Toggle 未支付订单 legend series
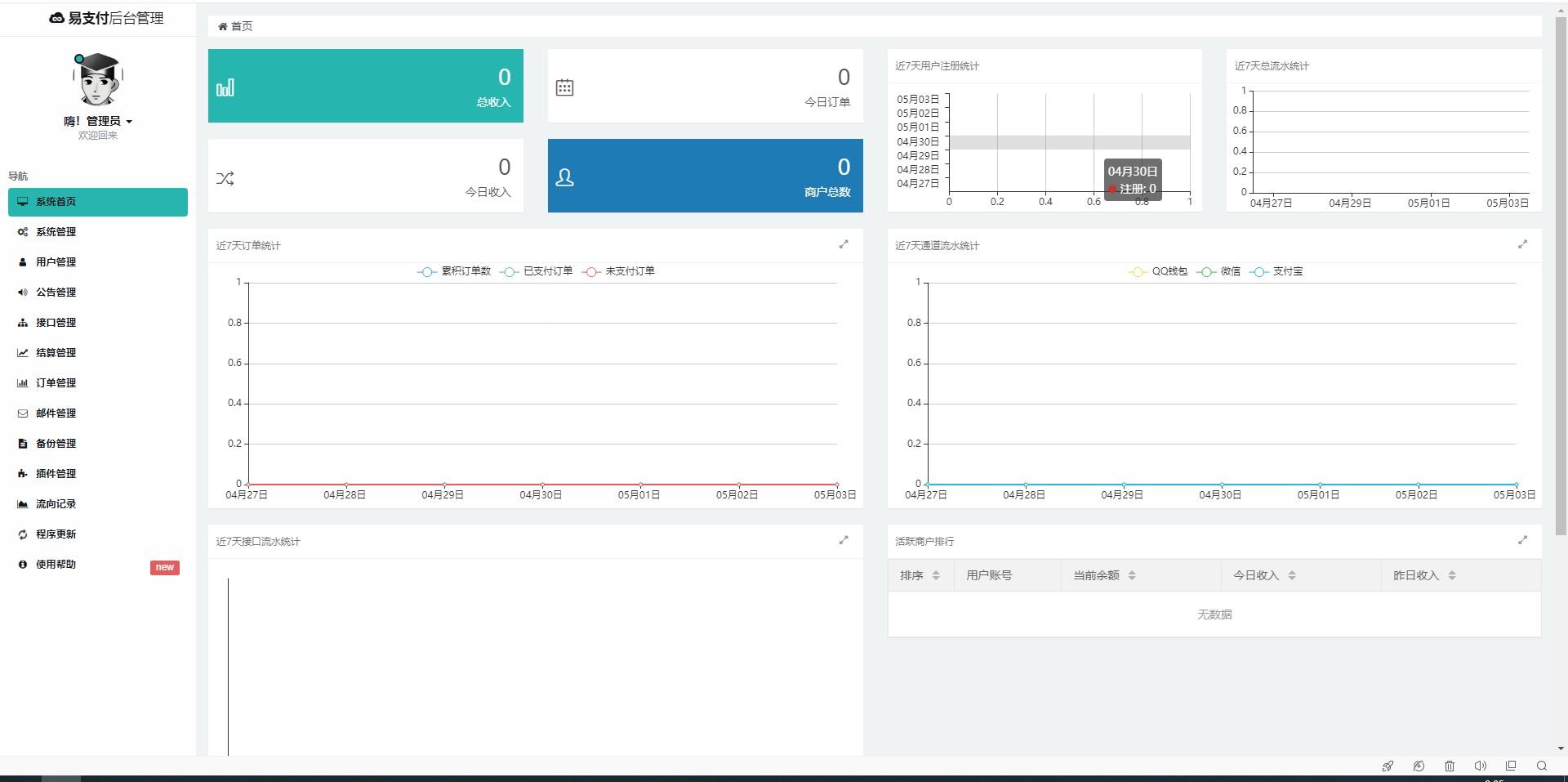The height and width of the screenshot is (782, 1568). tap(618, 271)
